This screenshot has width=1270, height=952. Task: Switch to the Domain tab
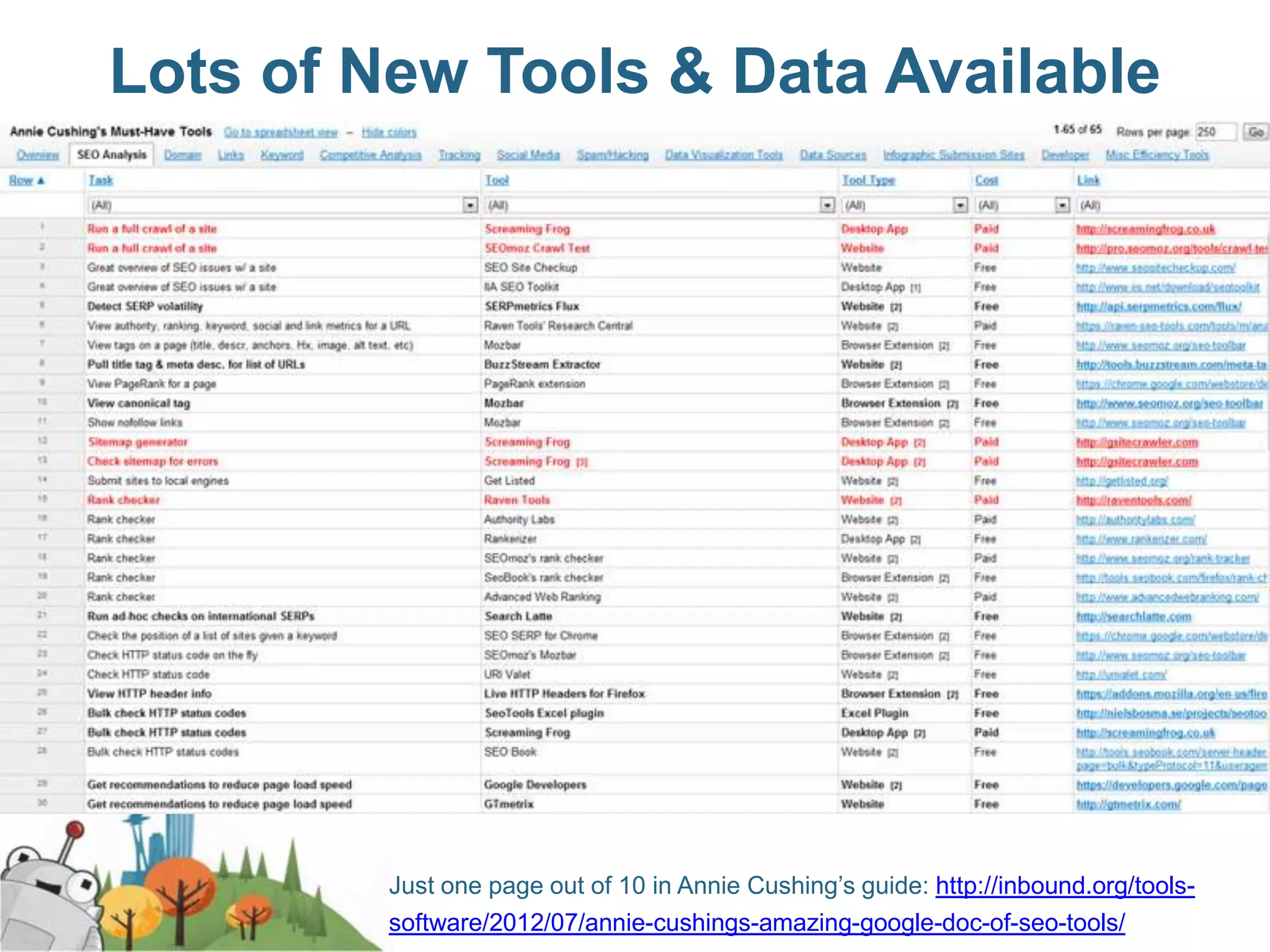(182, 155)
